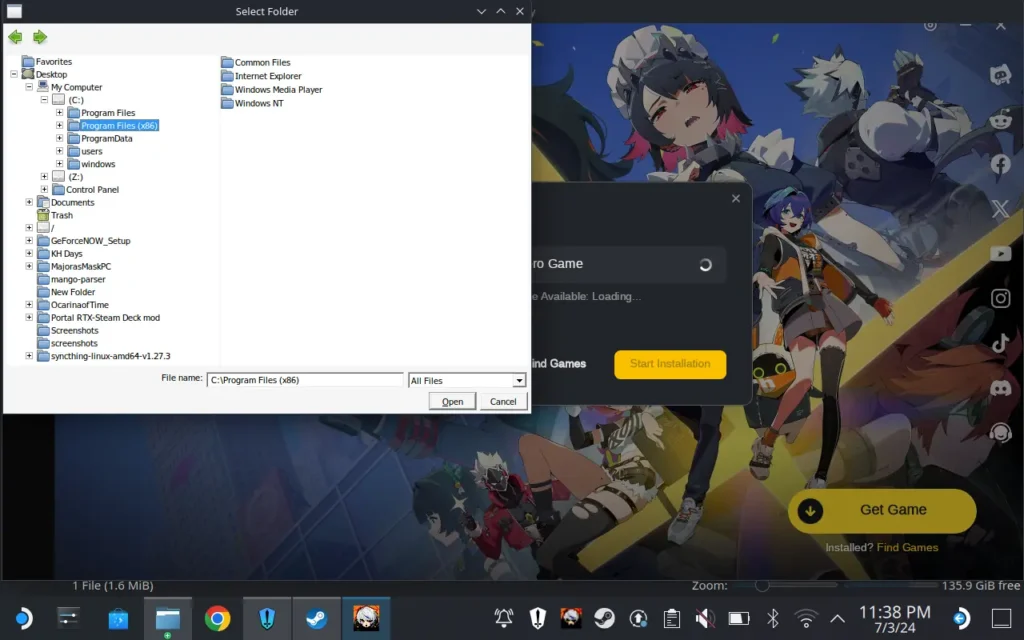Open the Discord icon in launcher sidebar
The width and height of the screenshot is (1024, 640).
click(x=1000, y=387)
